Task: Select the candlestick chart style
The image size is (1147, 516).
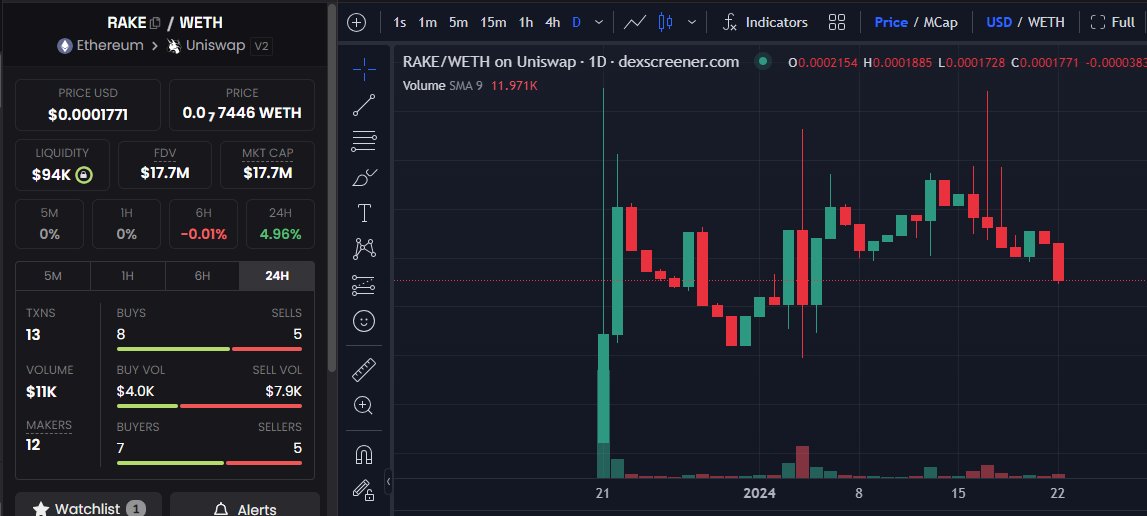Action: tap(665, 22)
